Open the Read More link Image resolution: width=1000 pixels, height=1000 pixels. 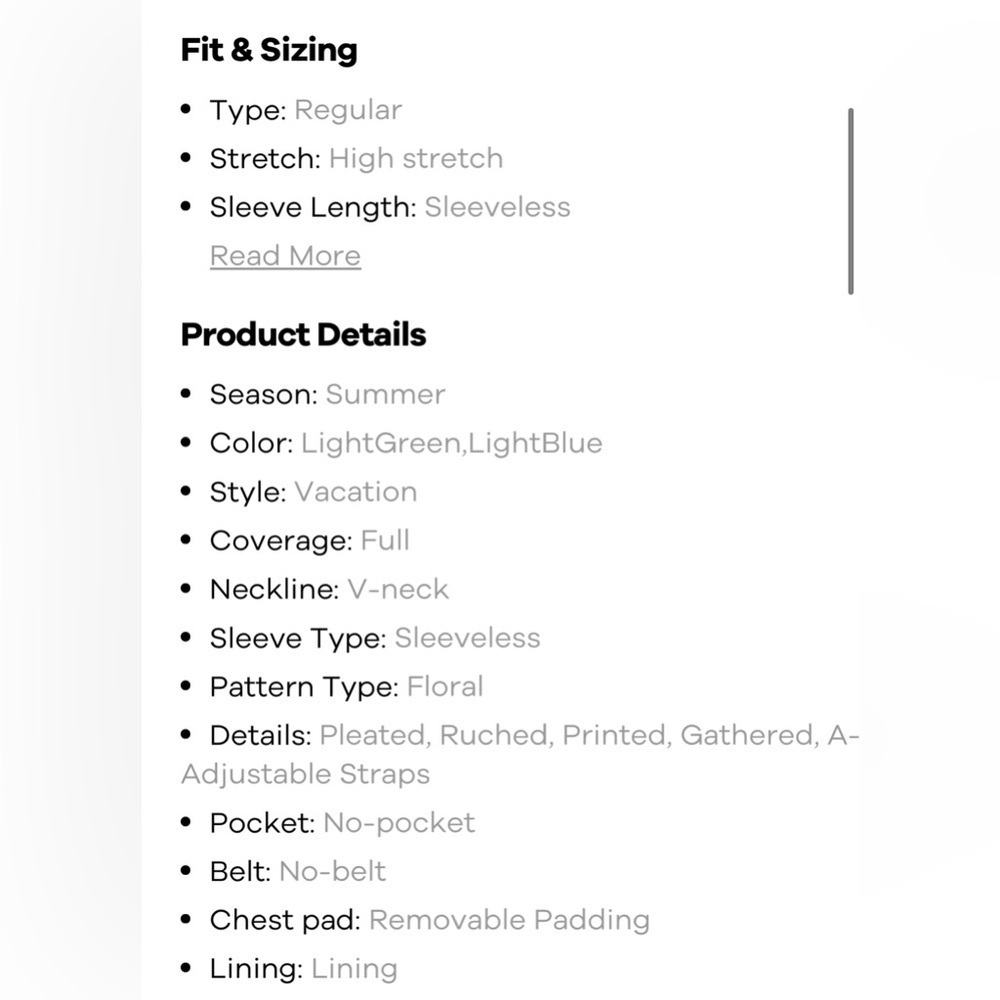click(285, 256)
